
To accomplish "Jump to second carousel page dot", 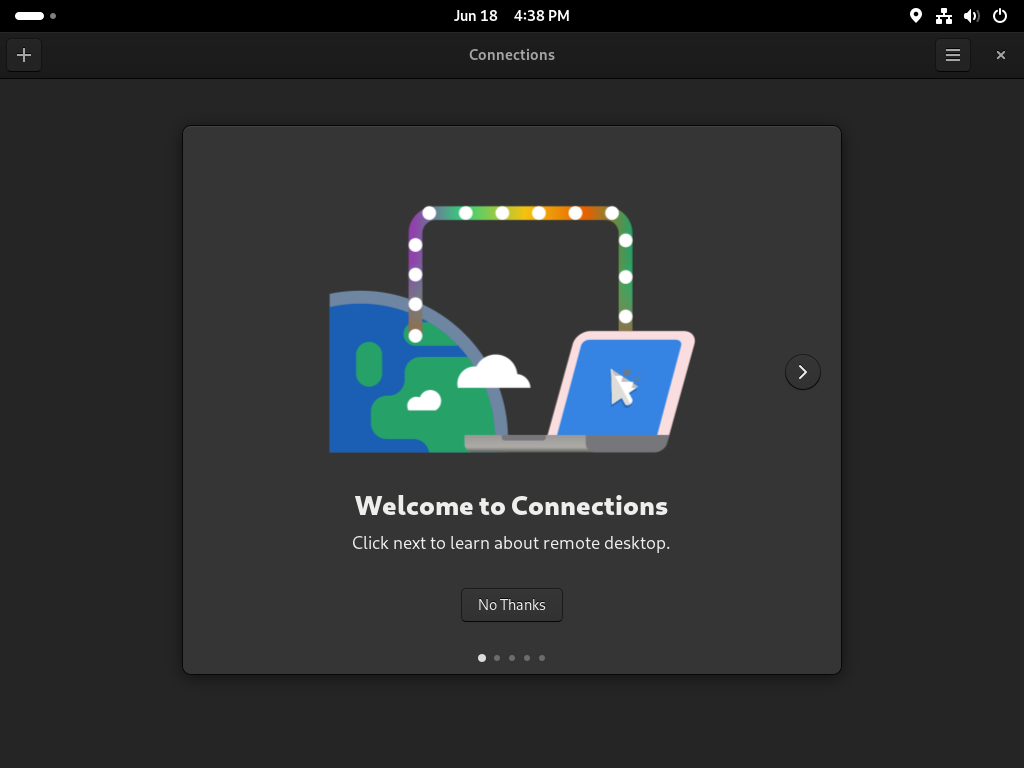I will coord(497,658).
